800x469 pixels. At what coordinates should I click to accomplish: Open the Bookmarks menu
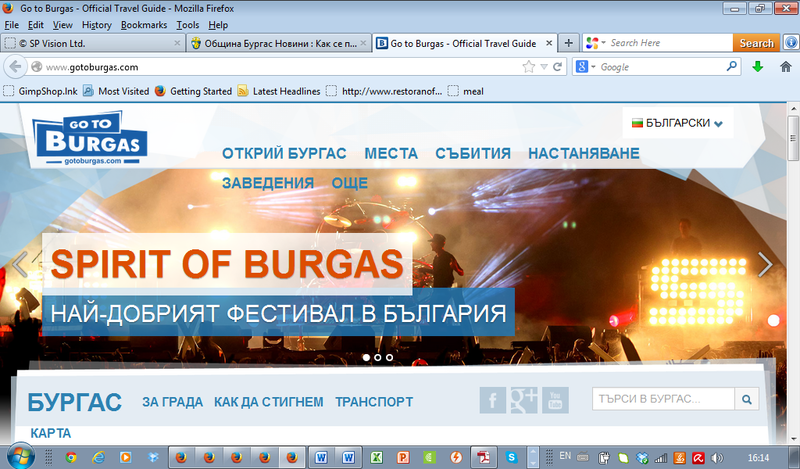pos(144,25)
